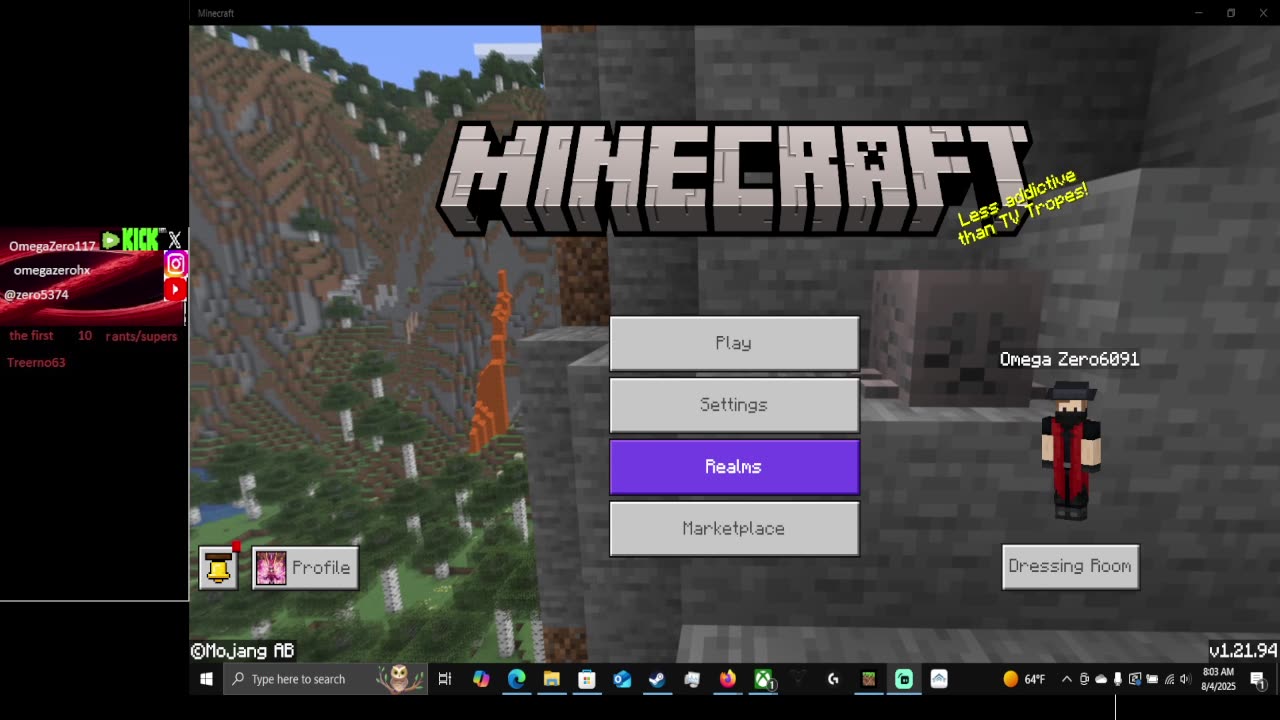Open Microsoft Store from taskbar
Screen dimensions: 1280x720
click(587, 679)
